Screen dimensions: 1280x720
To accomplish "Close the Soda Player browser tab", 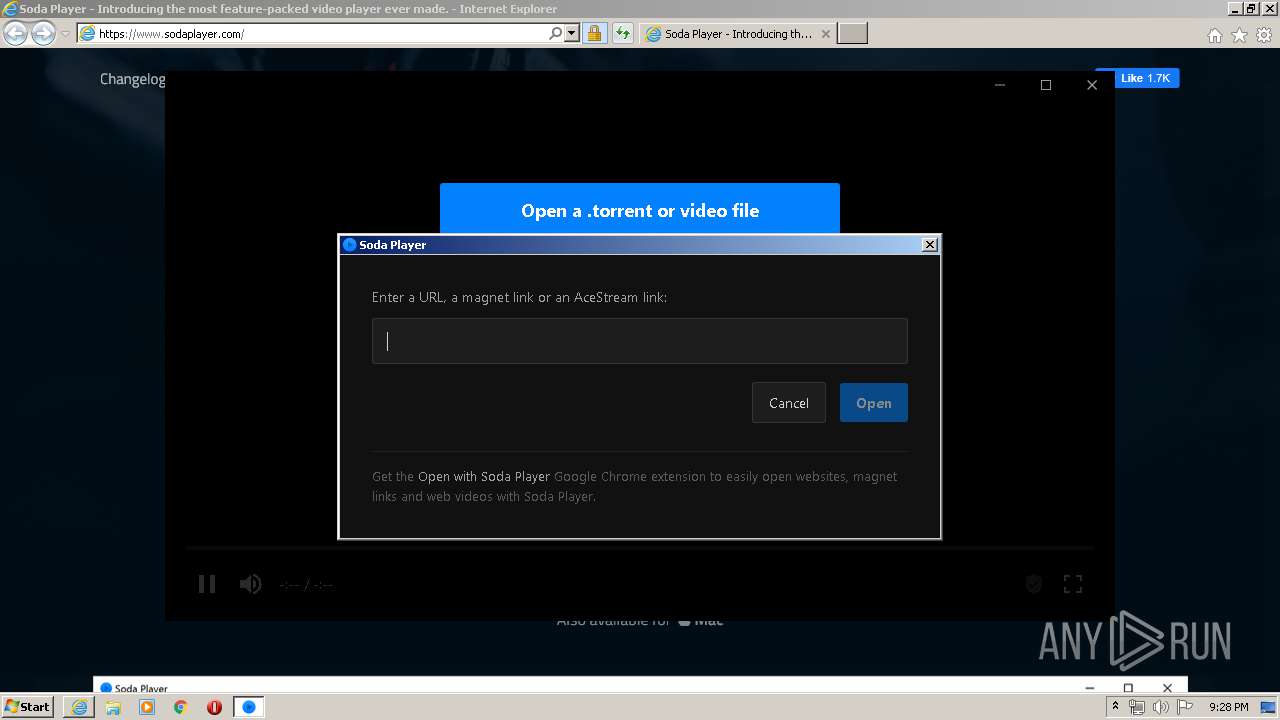I will pyautogui.click(x=825, y=34).
